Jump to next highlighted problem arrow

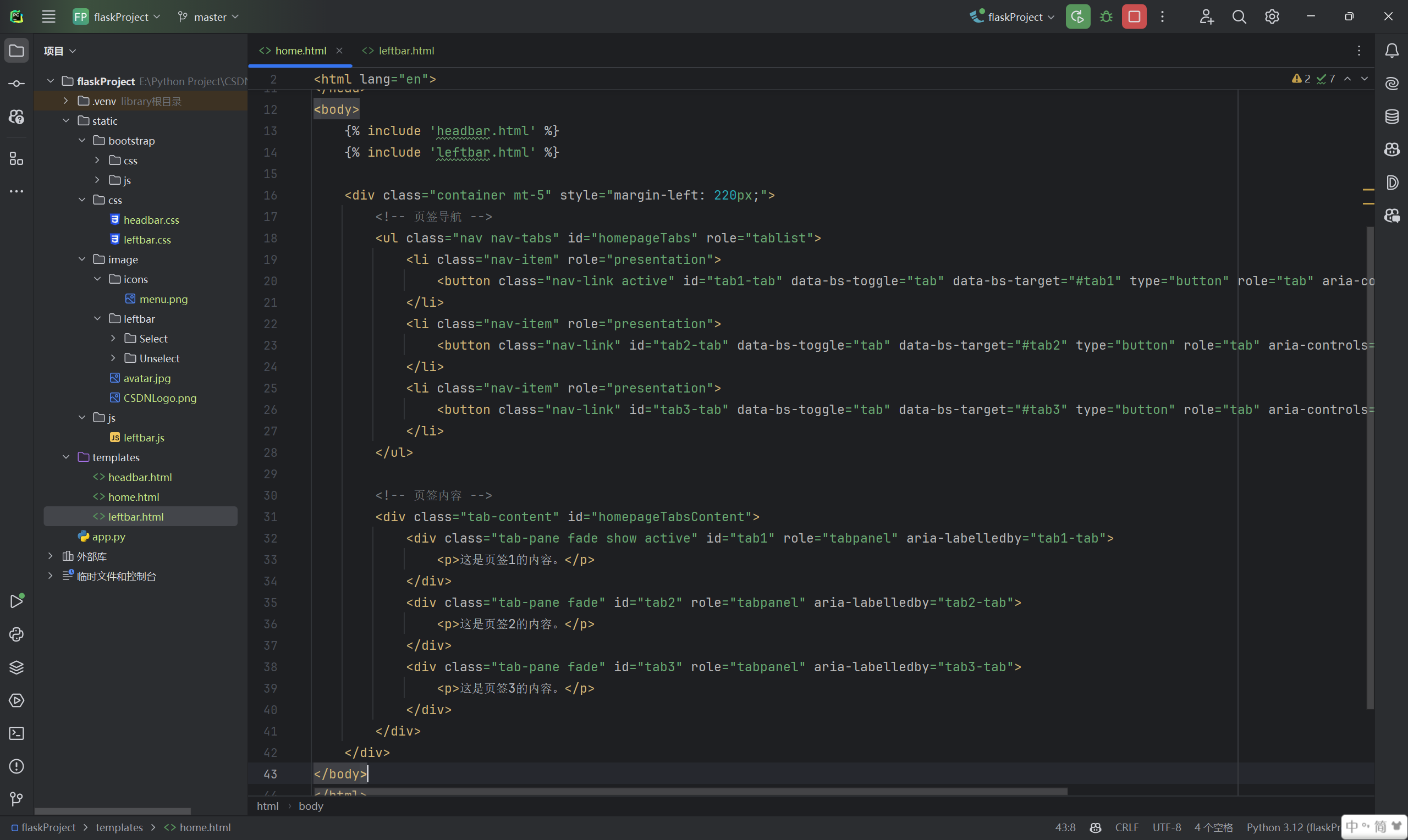point(1365,79)
